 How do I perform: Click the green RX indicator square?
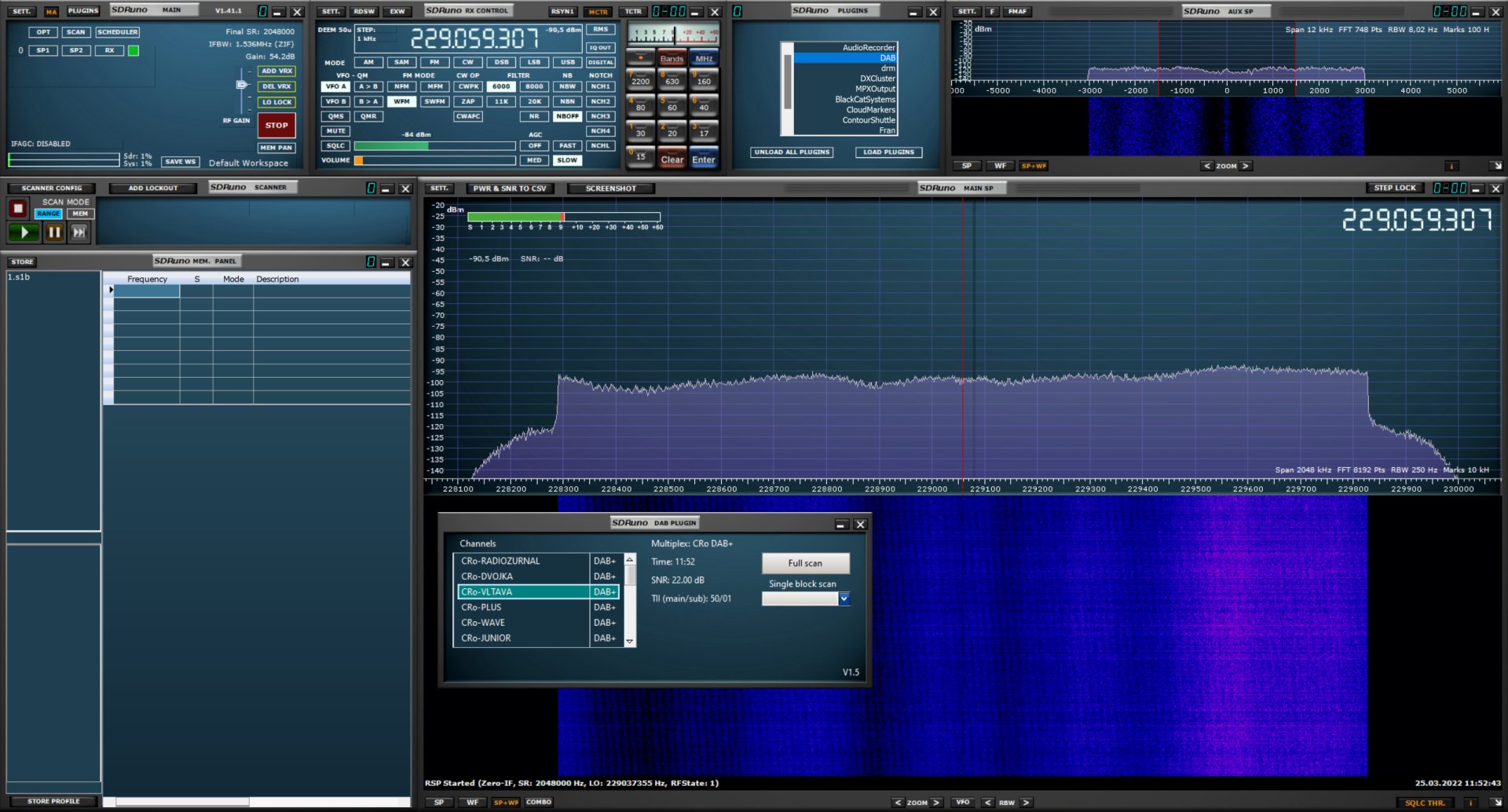(x=134, y=51)
